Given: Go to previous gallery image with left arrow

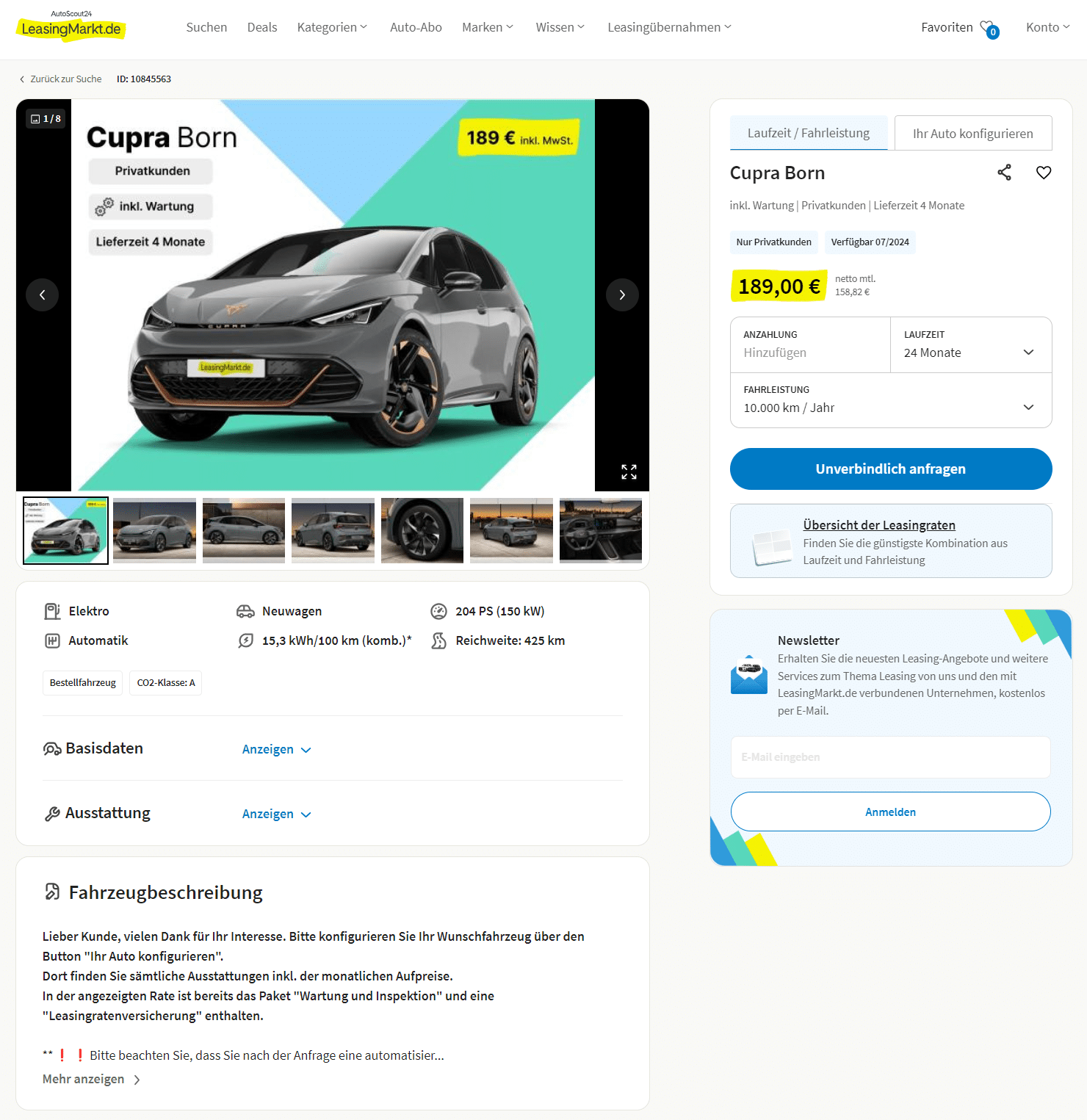Looking at the screenshot, I should pos(43,295).
